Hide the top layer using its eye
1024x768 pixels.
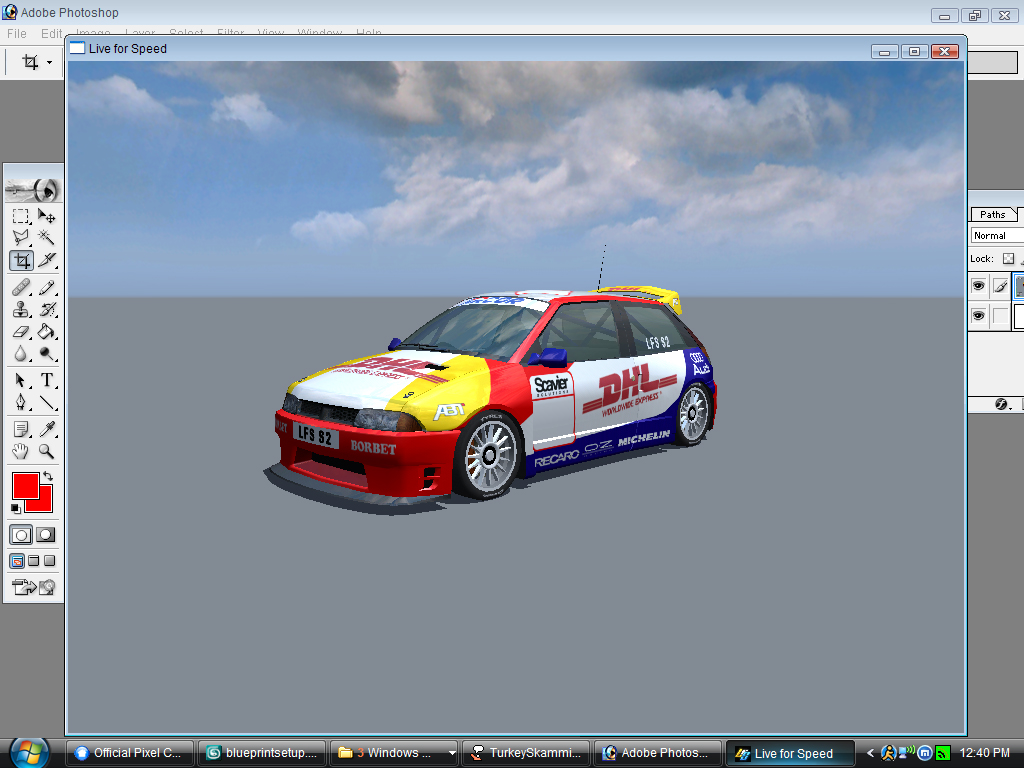tap(978, 285)
